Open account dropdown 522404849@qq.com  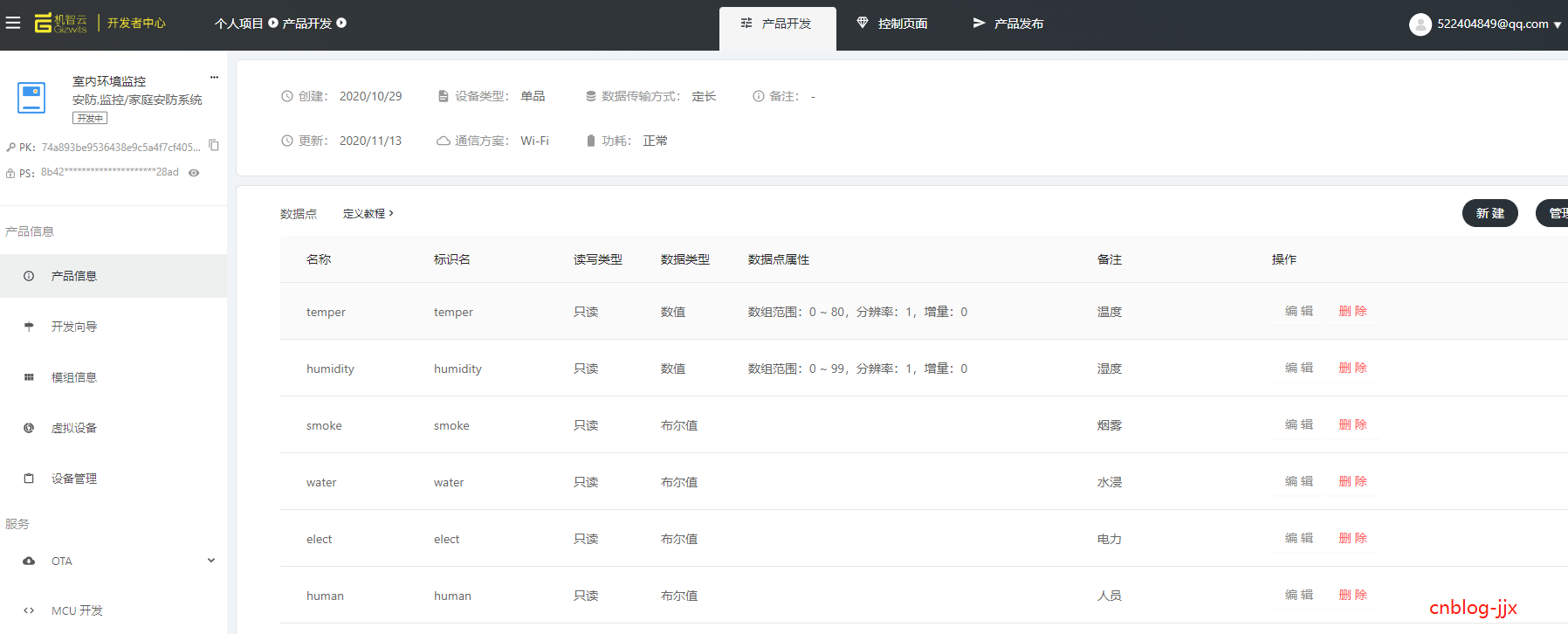point(1498,24)
